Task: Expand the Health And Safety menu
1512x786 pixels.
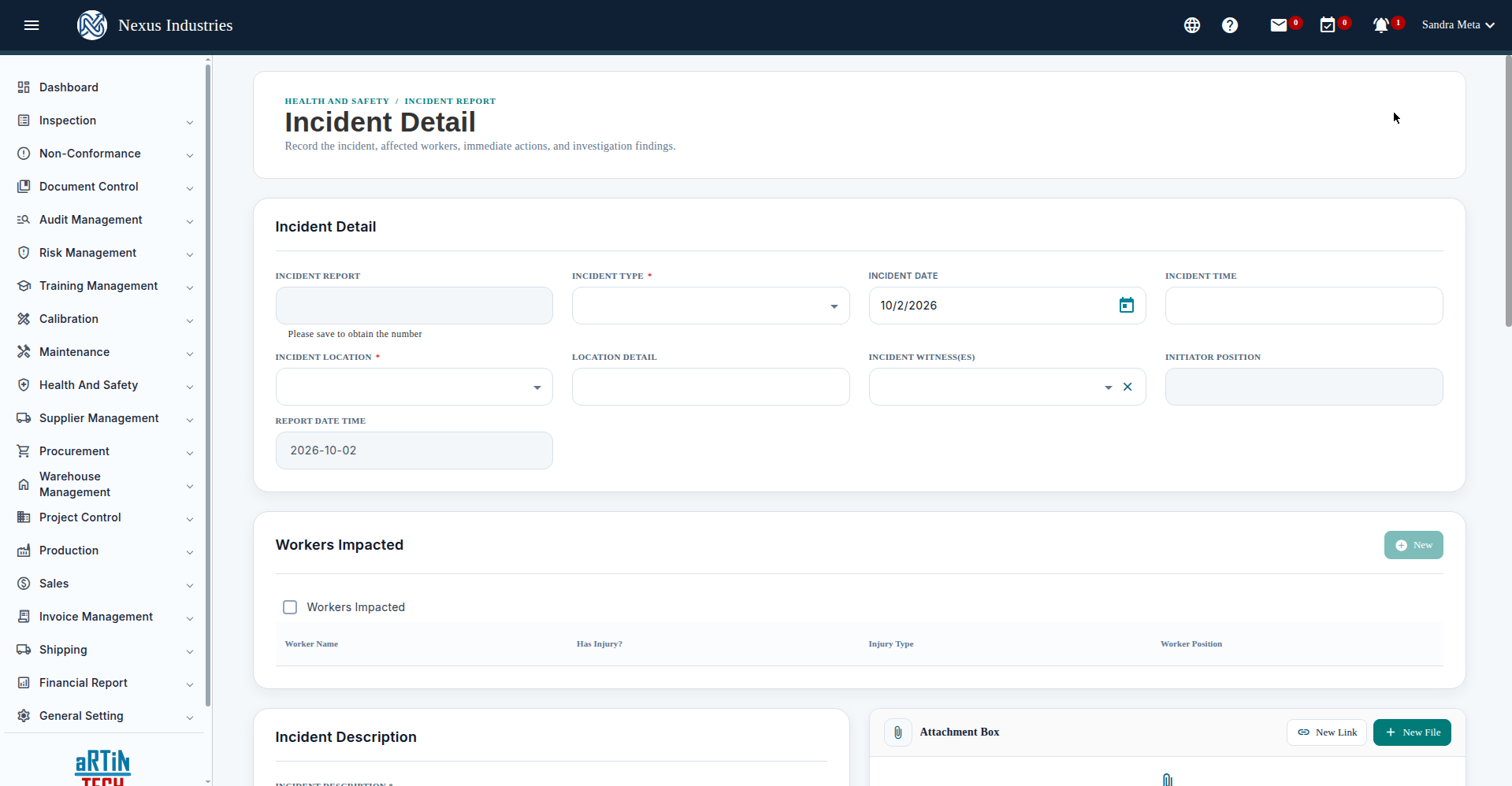Action: pos(105,385)
